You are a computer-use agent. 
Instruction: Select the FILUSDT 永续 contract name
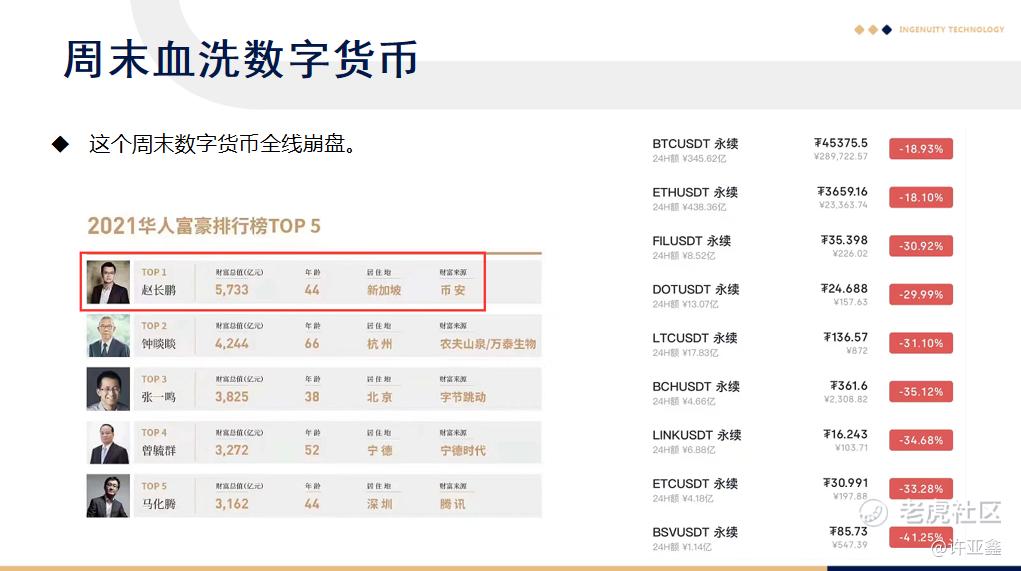coord(692,241)
